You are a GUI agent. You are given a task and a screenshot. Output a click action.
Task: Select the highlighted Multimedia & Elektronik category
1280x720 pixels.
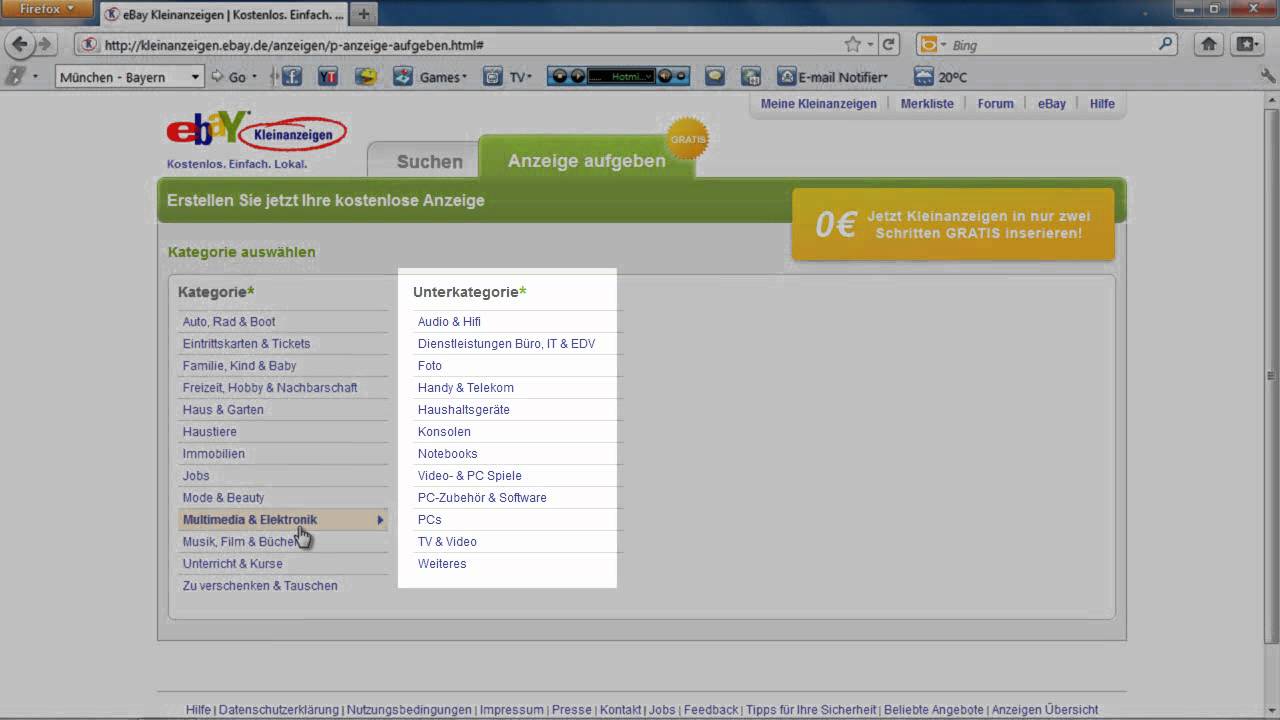(x=283, y=519)
